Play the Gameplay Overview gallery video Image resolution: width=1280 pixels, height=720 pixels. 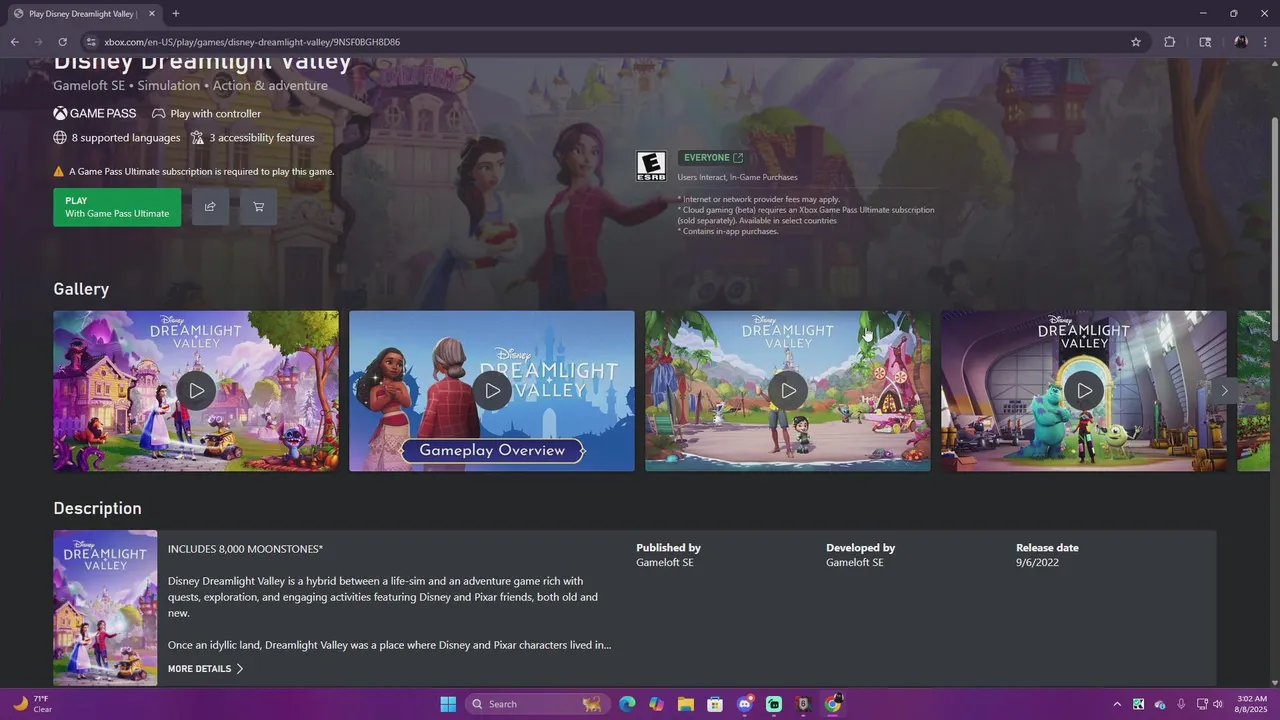[492, 391]
